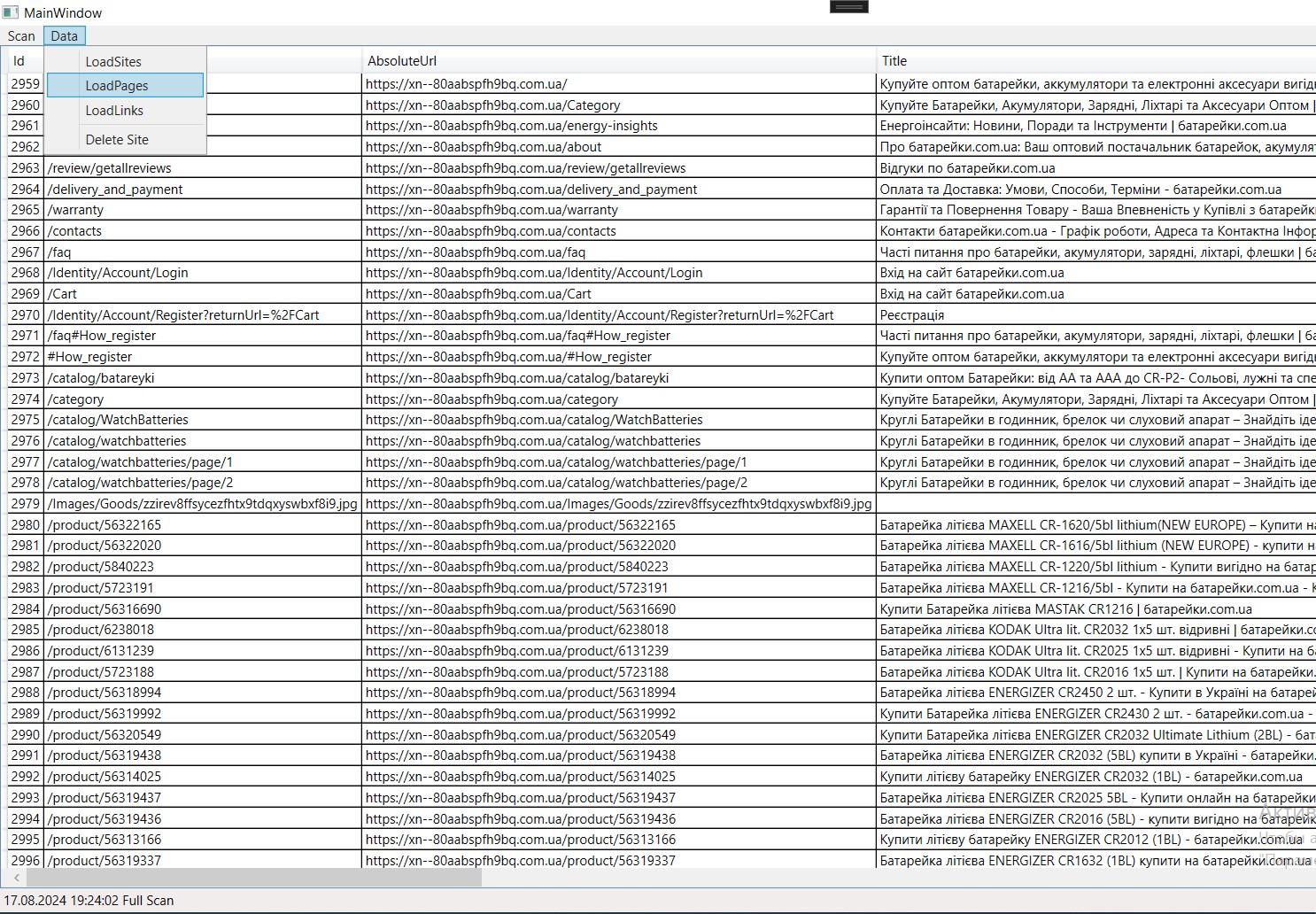
Task: Select title 'Оплата та Доставка: Умови, Способи, Терміни'
Action: (x=1096, y=190)
